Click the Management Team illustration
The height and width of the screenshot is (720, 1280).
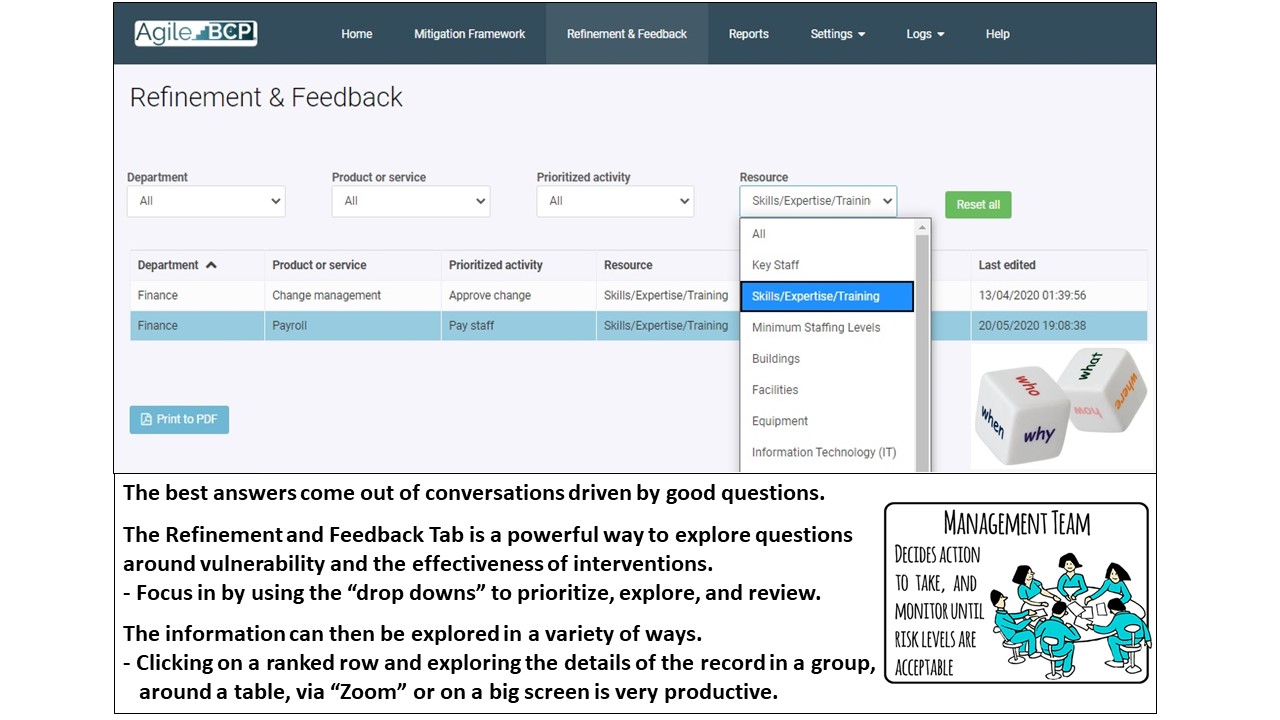pyautogui.click(x=1016, y=593)
